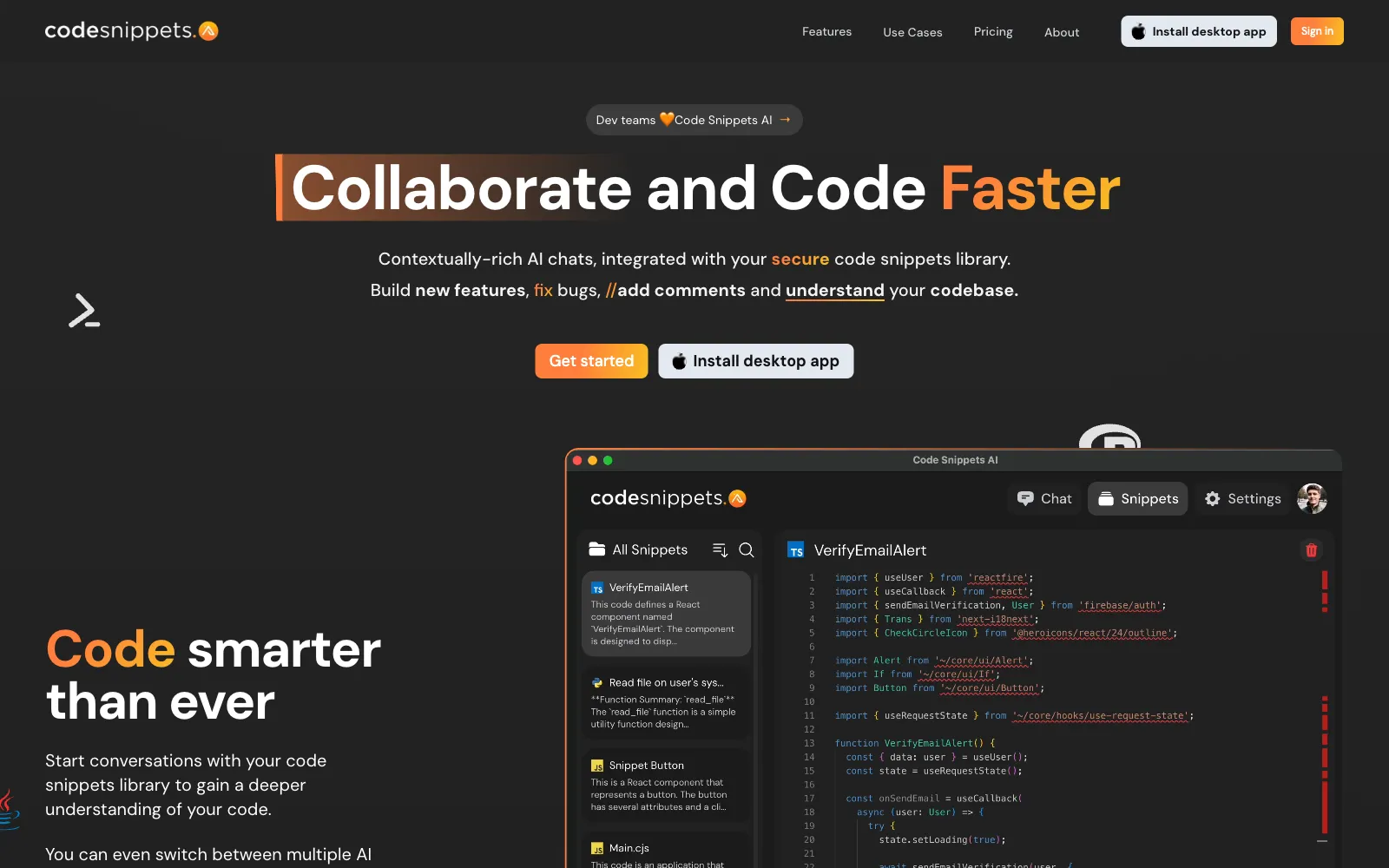Click code line 13 function VerifyEmailAlert

915,743
